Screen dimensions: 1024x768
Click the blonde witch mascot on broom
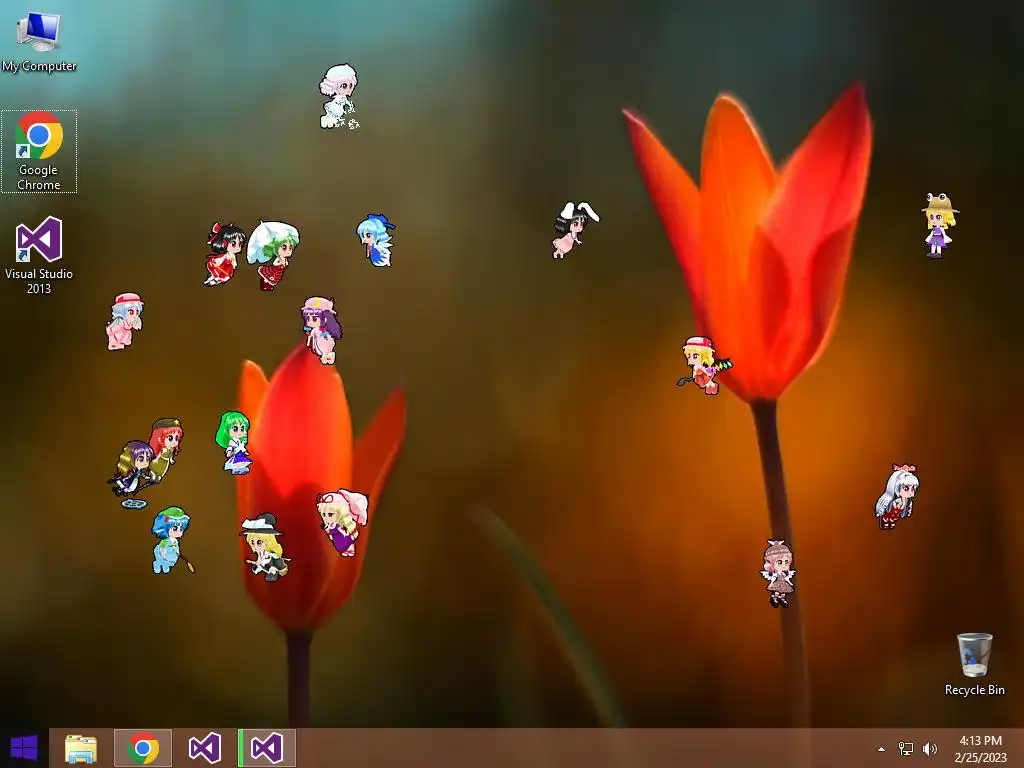click(x=264, y=547)
